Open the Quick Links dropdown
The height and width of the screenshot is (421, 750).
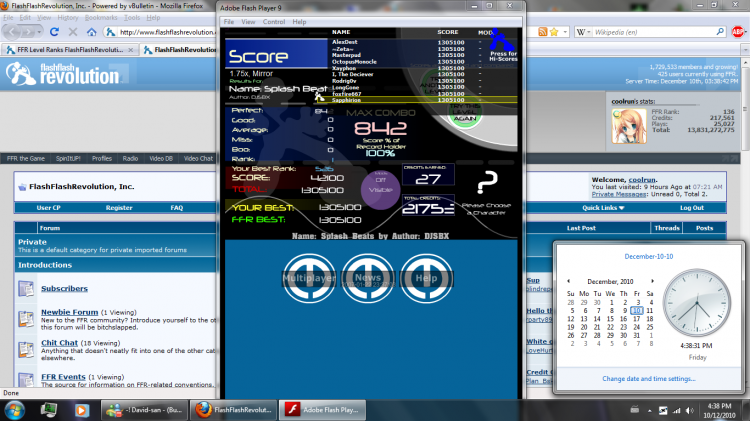[x=603, y=208]
